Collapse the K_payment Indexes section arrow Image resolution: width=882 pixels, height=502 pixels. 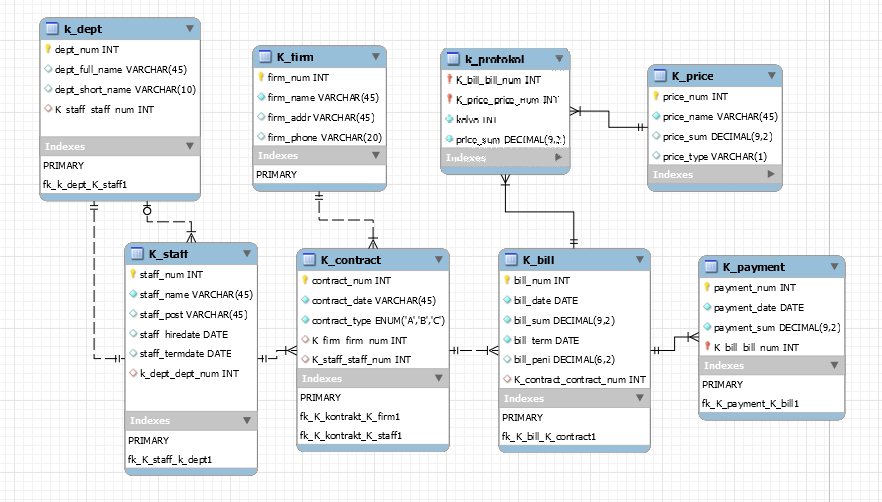[x=834, y=366]
